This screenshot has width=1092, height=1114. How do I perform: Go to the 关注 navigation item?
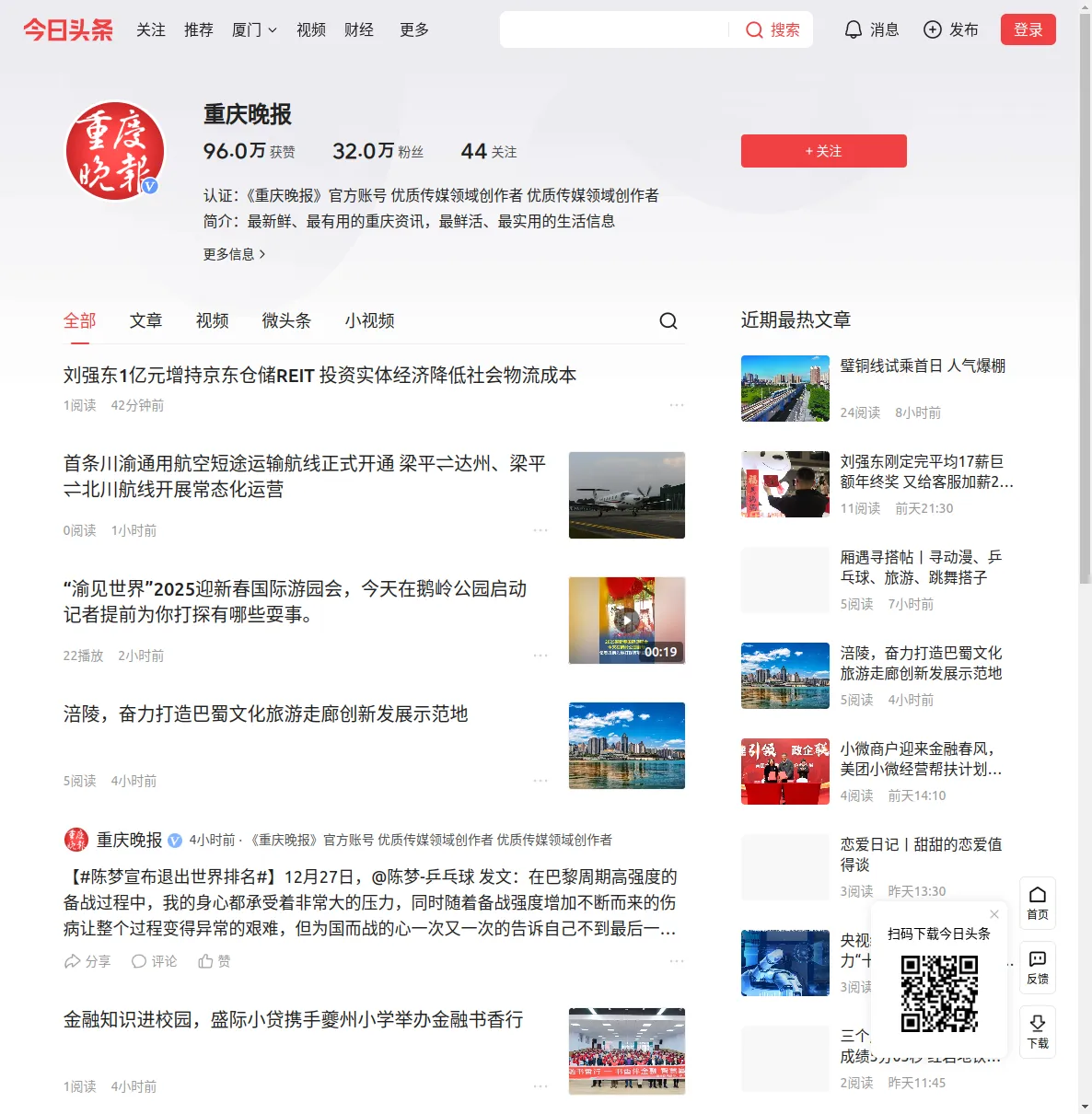tap(151, 29)
